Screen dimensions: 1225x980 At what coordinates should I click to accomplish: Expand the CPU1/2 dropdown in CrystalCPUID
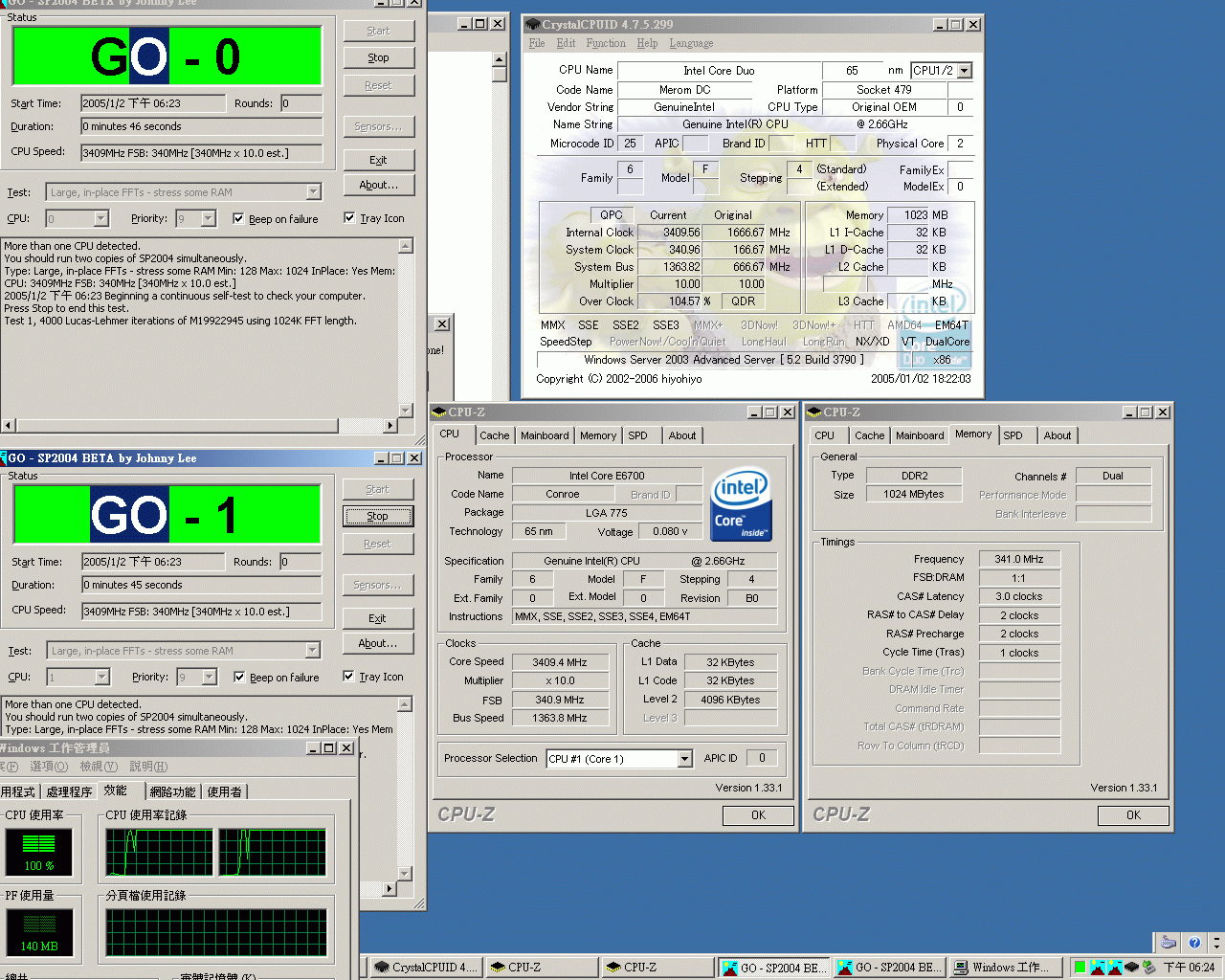[x=964, y=71]
